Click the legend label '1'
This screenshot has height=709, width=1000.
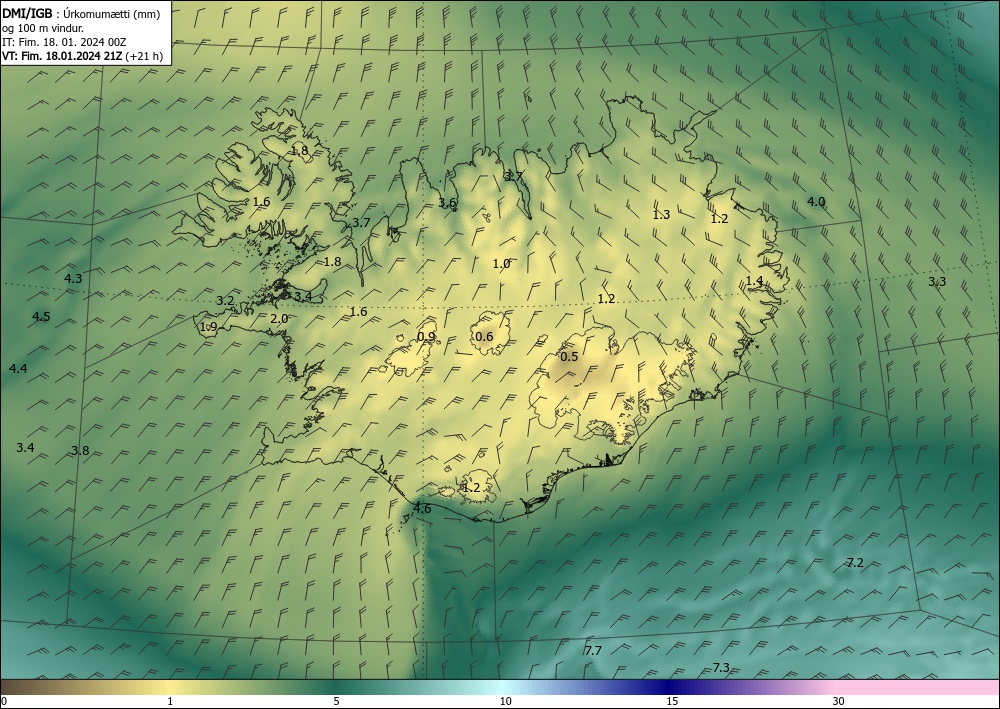169,701
